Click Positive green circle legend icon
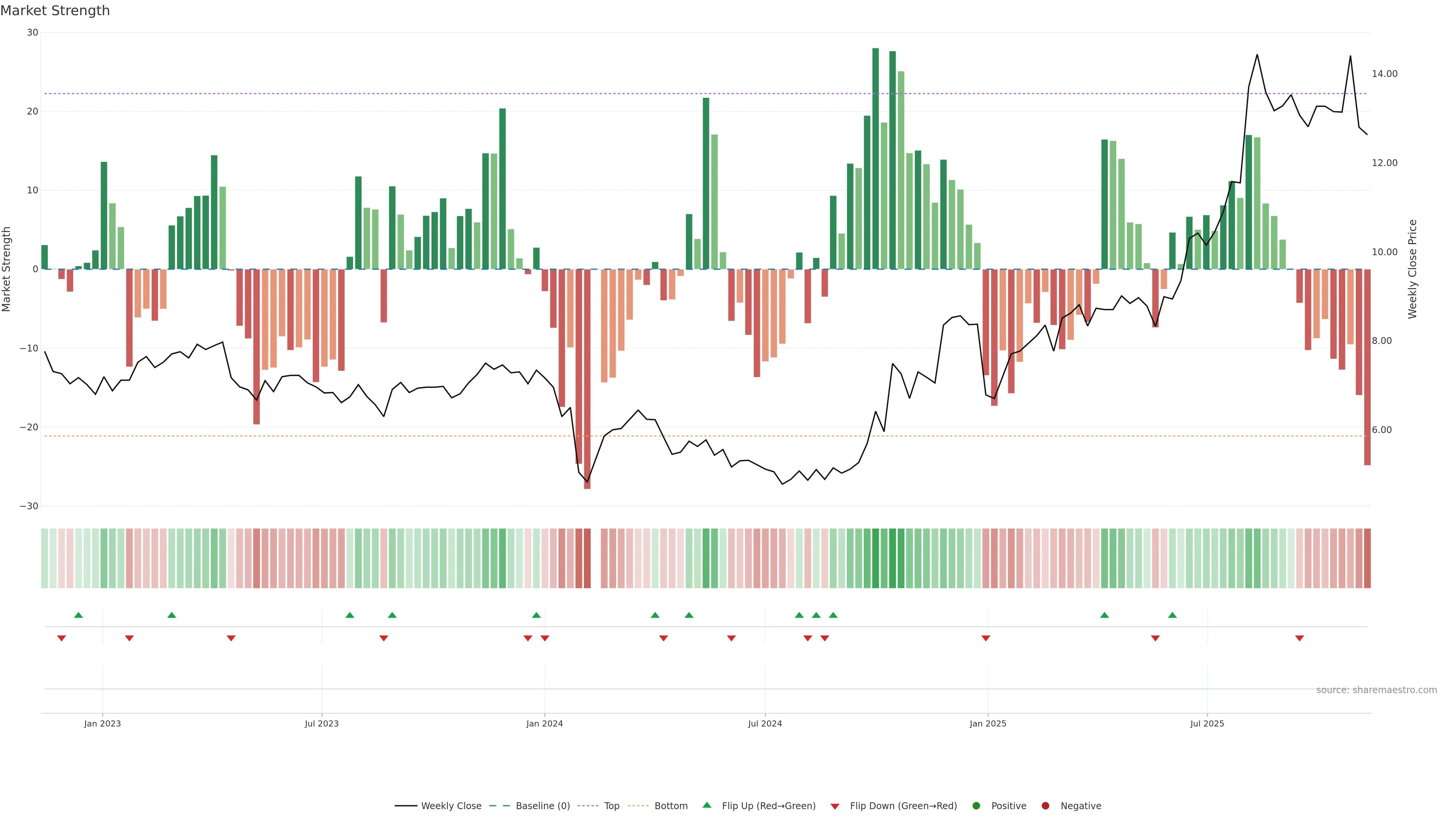The image size is (1456, 819). point(976,805)
